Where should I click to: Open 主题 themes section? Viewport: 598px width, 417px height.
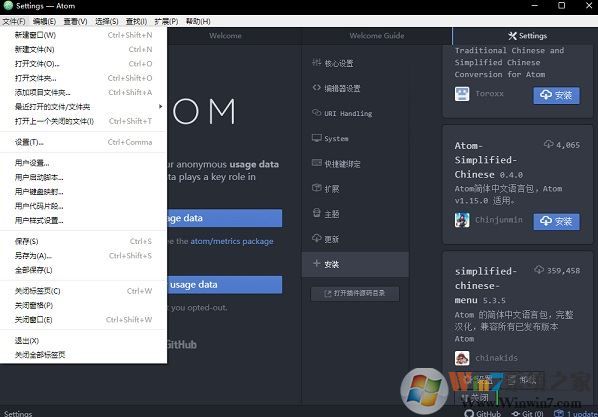pos(355,214)
